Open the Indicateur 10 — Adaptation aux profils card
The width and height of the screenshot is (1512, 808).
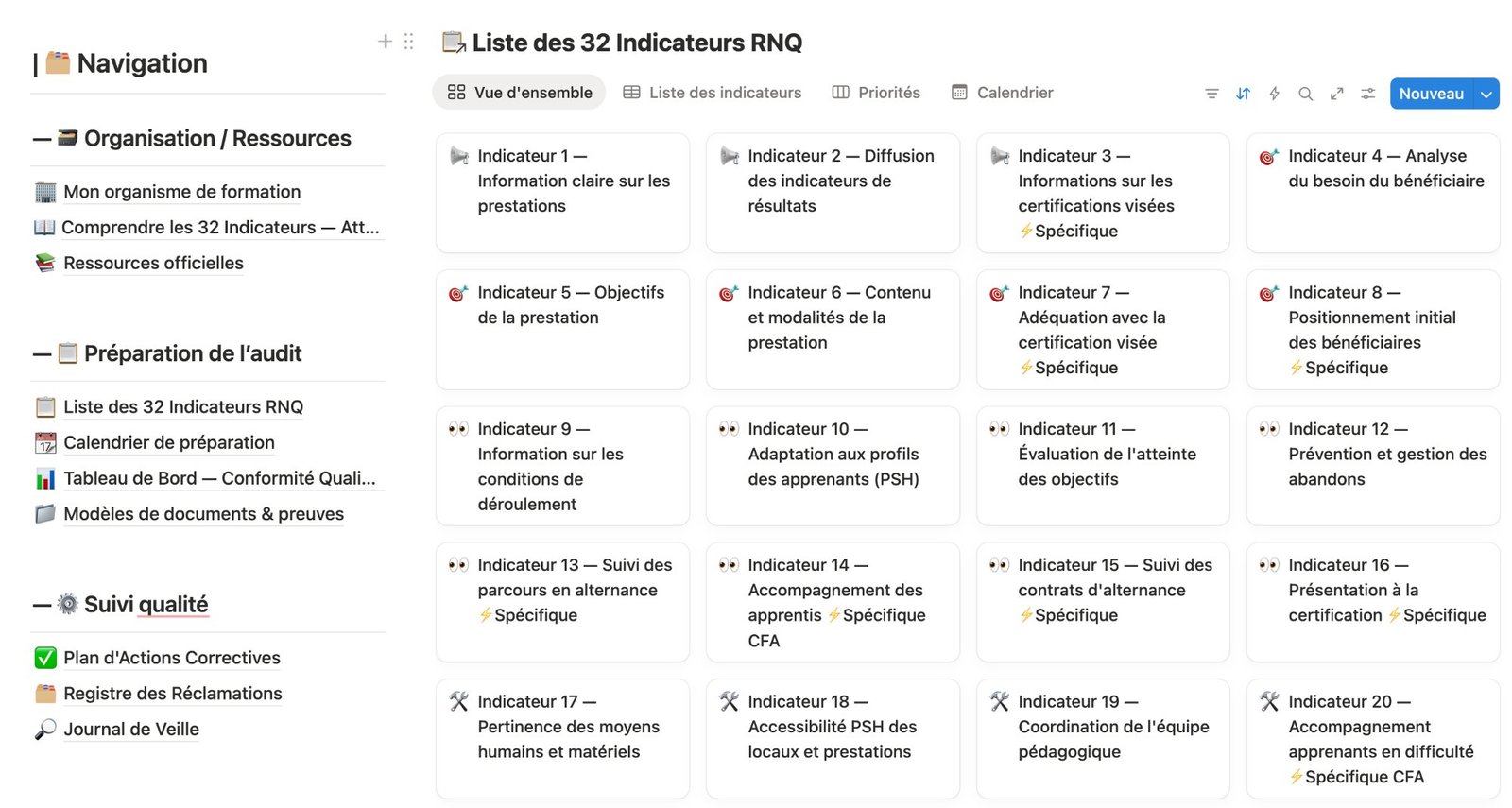833,466
